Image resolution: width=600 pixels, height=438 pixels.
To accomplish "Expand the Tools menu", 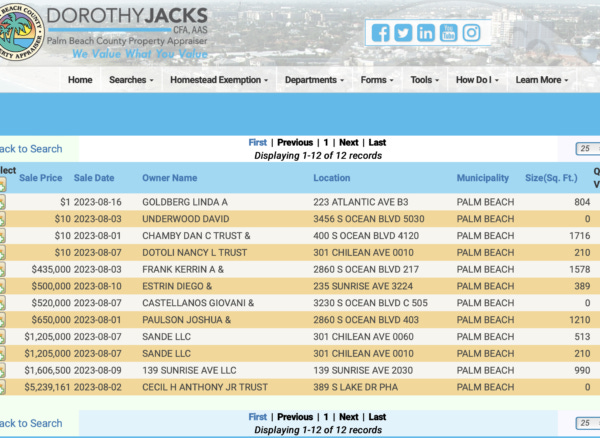I will pyautogui.click(x=424, y=80).
